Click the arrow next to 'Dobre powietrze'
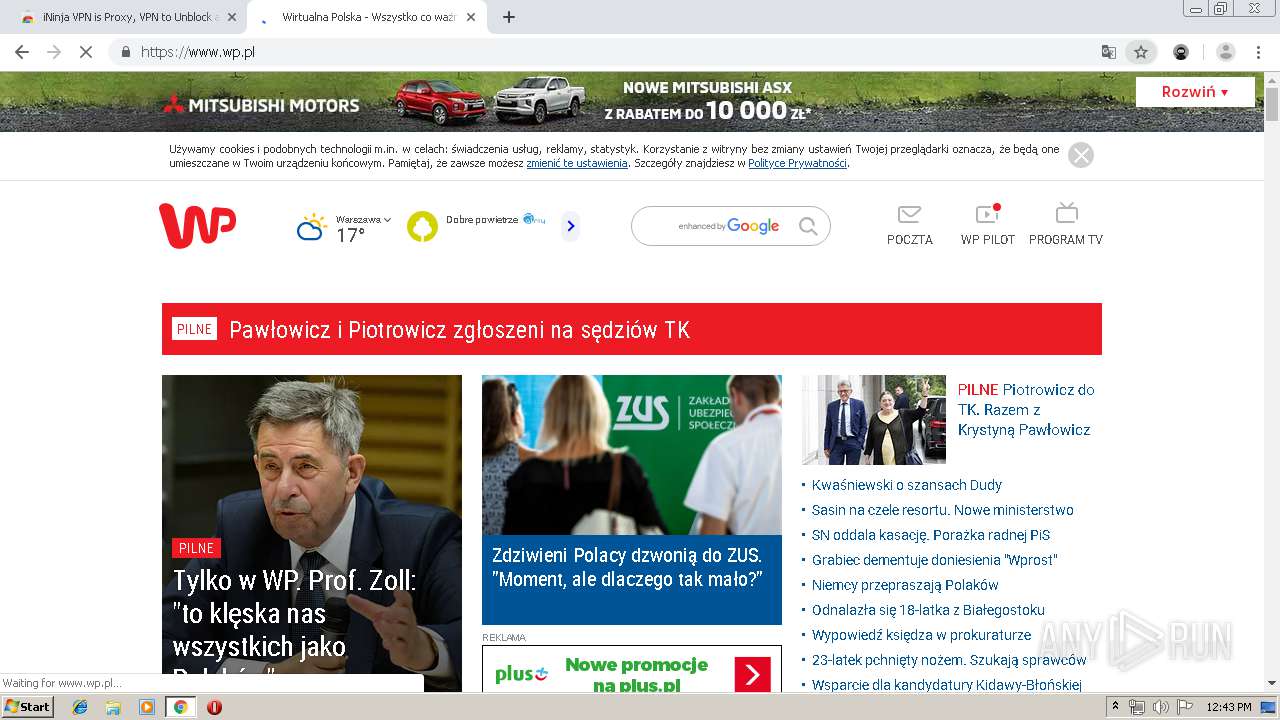 coord(571,226)
